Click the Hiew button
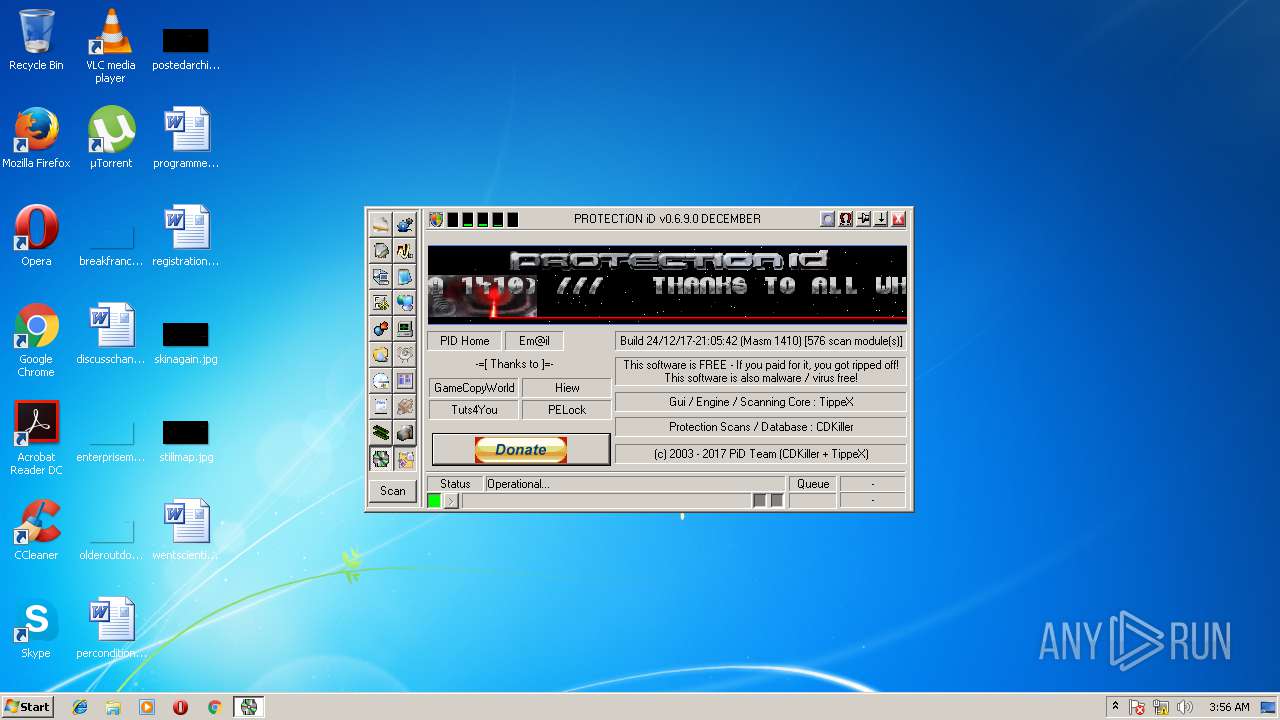1280x720 pixels. click(x=567, y=388)
